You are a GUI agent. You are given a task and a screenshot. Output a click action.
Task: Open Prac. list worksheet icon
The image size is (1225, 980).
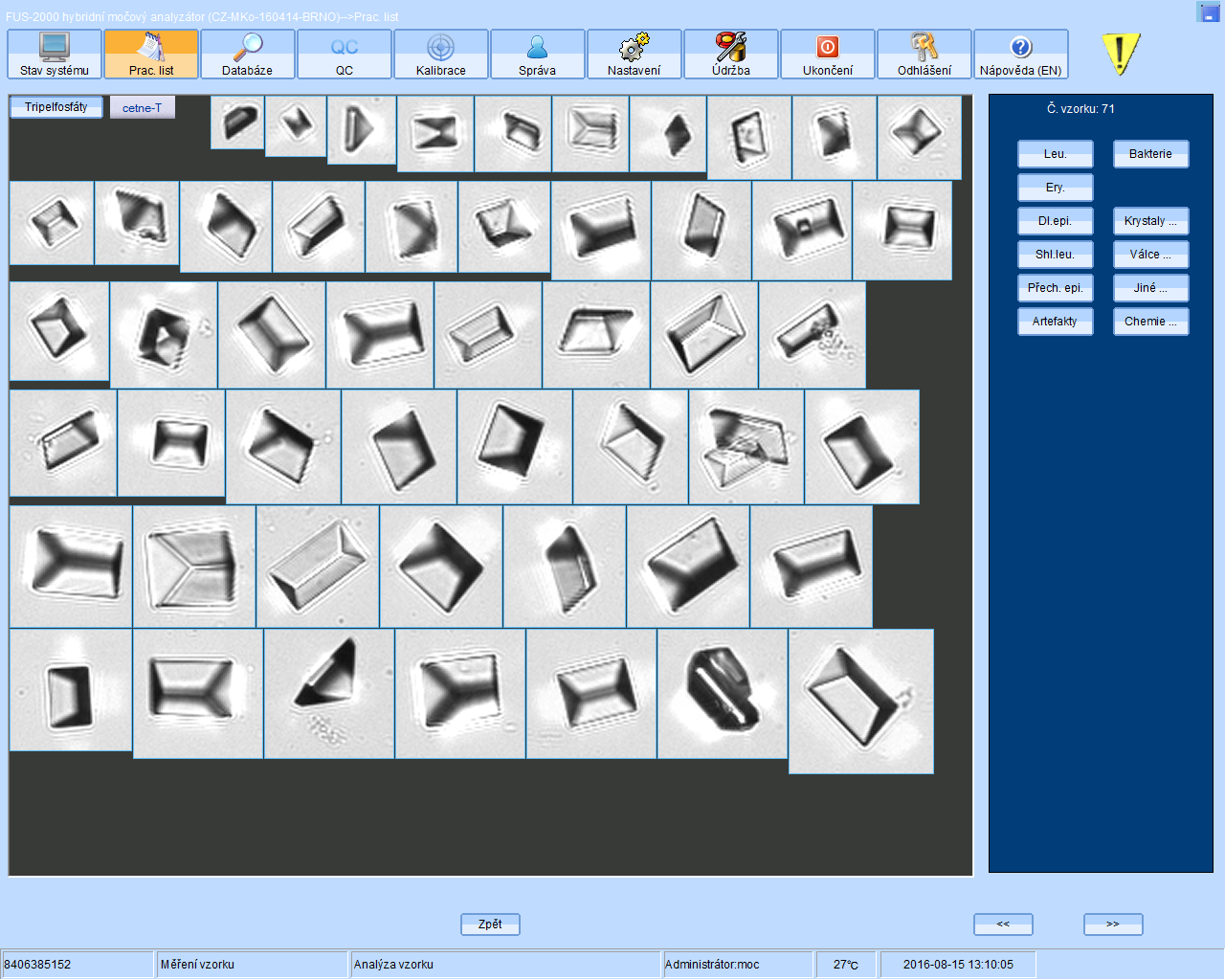coord(151,54)
